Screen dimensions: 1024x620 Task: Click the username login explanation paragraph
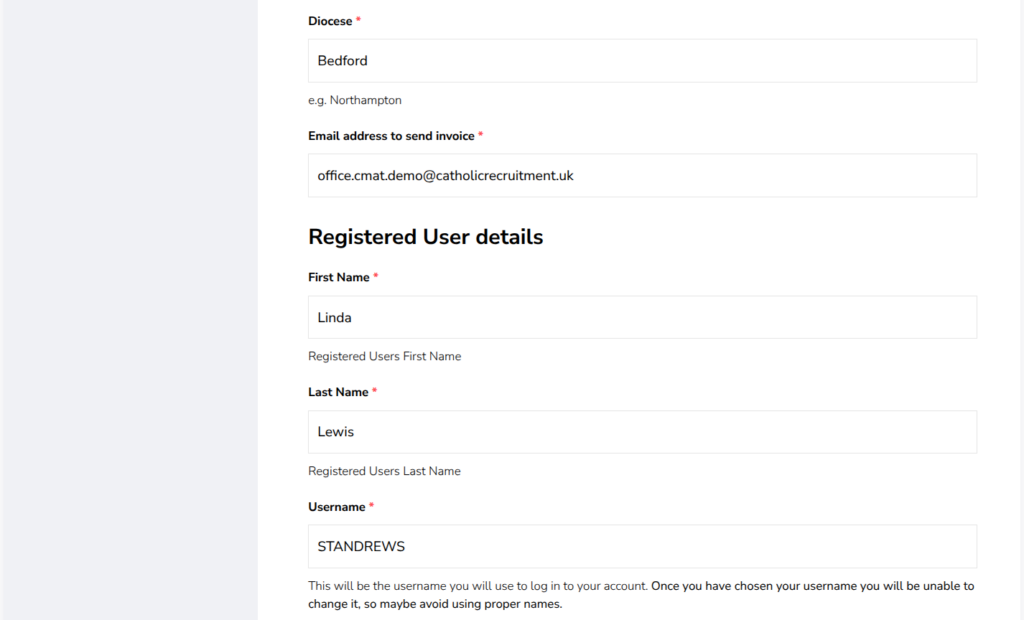(x=640, y=595)
